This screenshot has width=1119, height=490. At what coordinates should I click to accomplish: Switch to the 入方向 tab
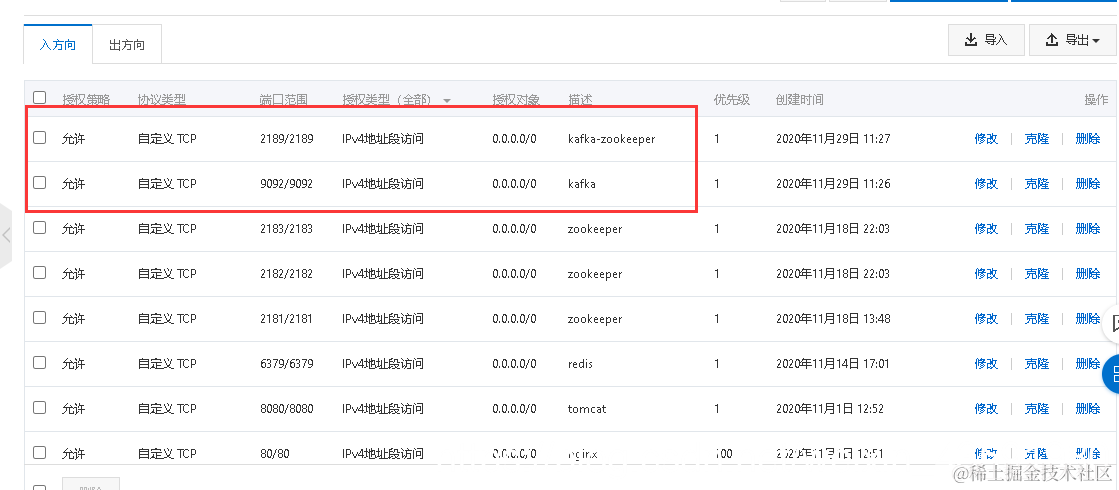[58, 44]
